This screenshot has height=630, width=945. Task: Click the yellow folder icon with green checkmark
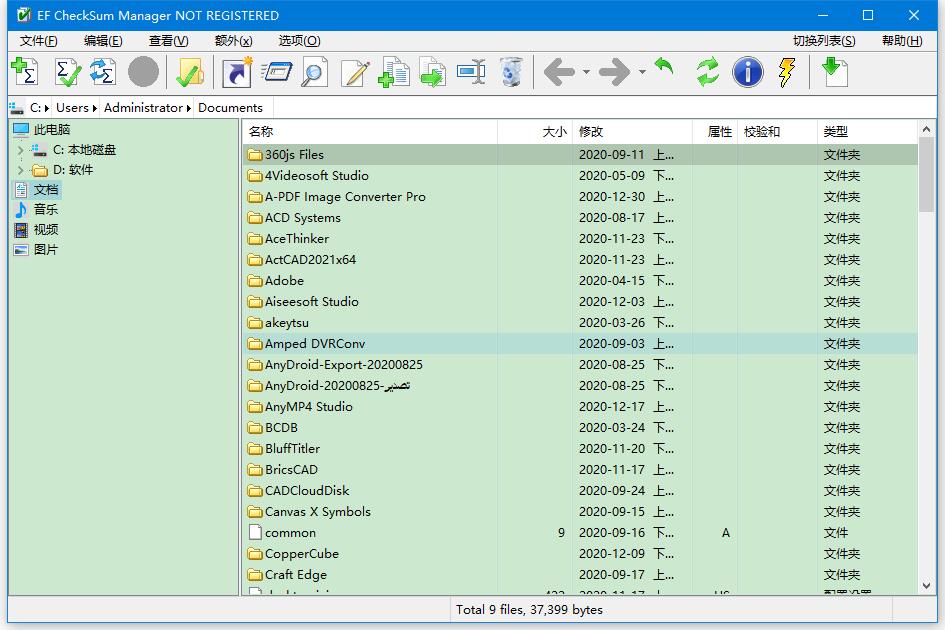190,72
